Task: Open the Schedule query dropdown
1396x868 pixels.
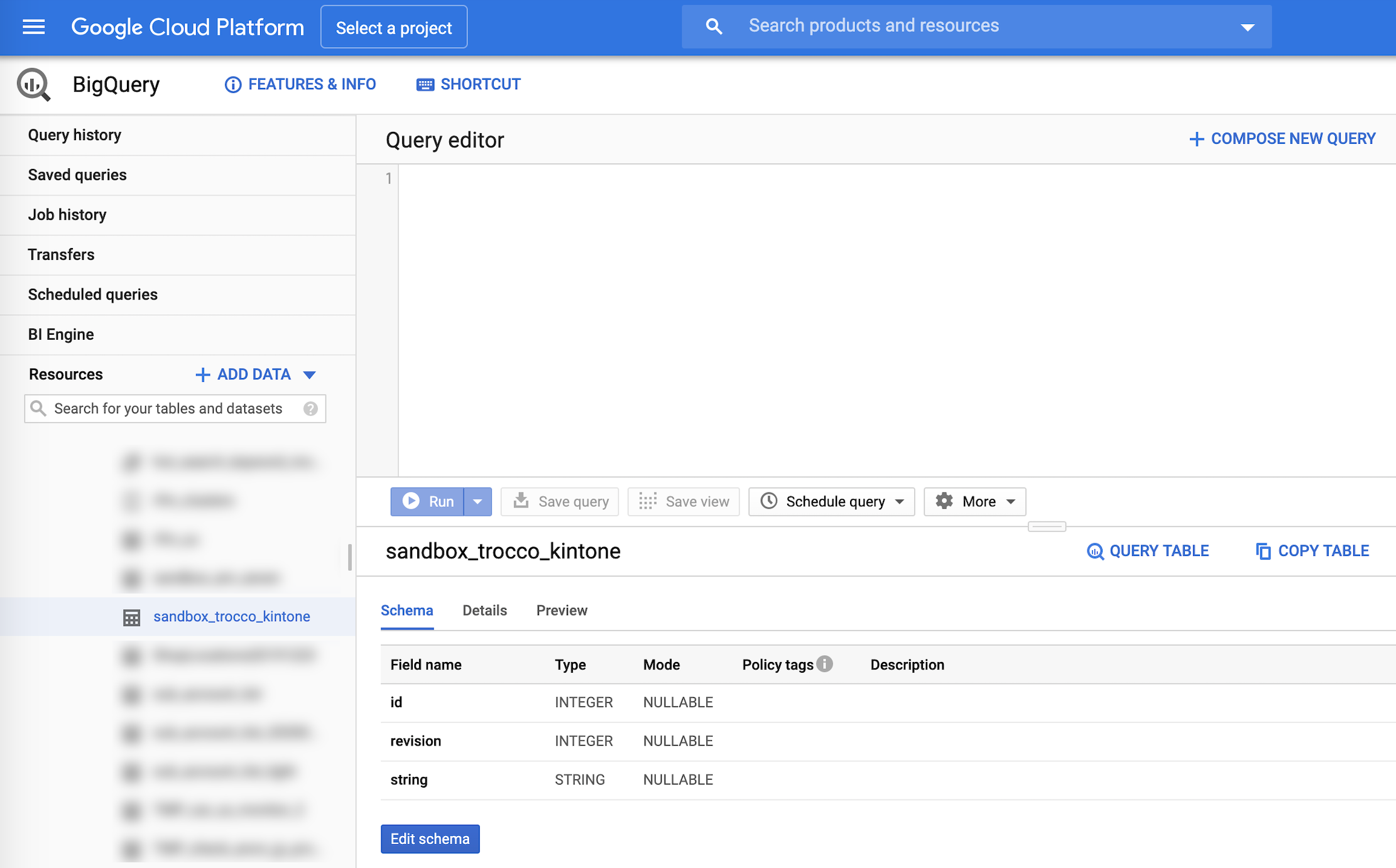Action: click(x=831, y=502)
